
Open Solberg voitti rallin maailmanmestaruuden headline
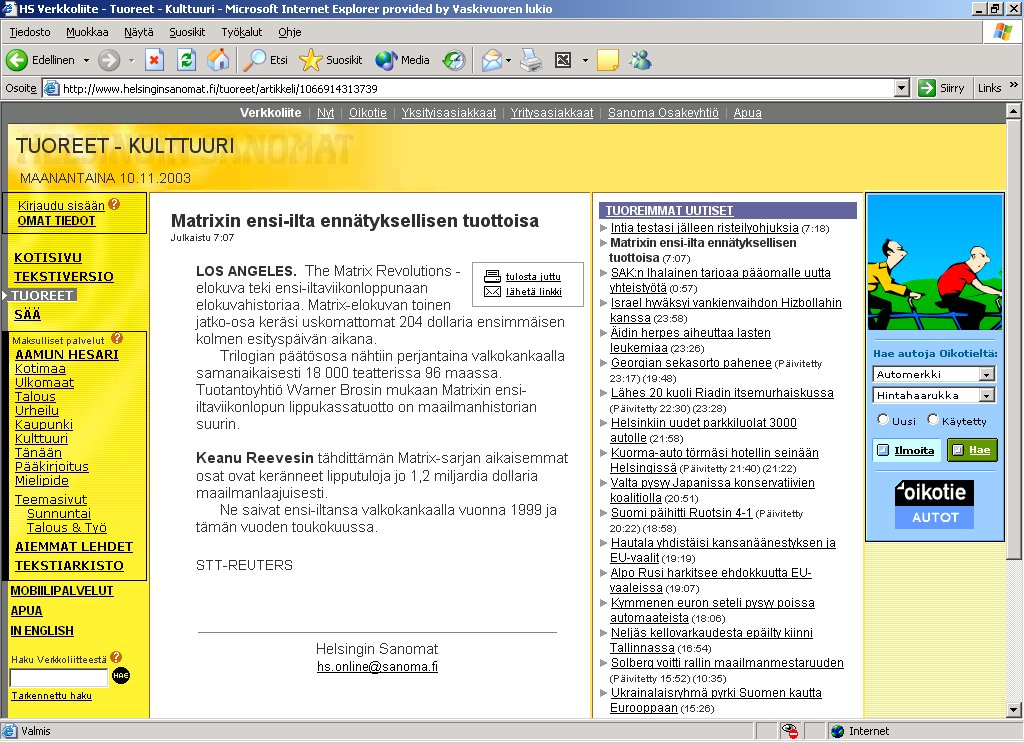[727, 662]
